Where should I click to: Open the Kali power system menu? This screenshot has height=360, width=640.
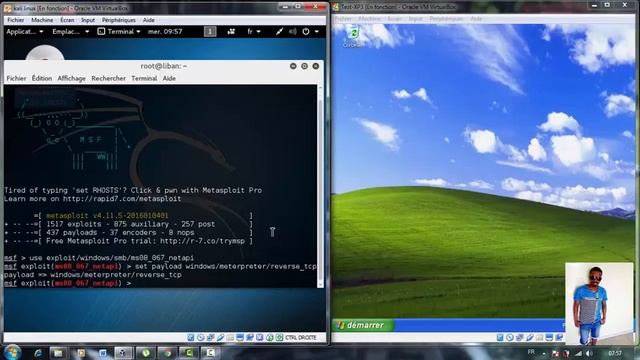click(310, 31)
